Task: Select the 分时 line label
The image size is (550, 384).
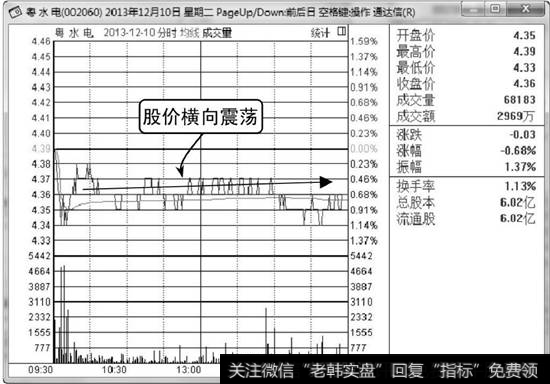Action: tap(167, 33)
